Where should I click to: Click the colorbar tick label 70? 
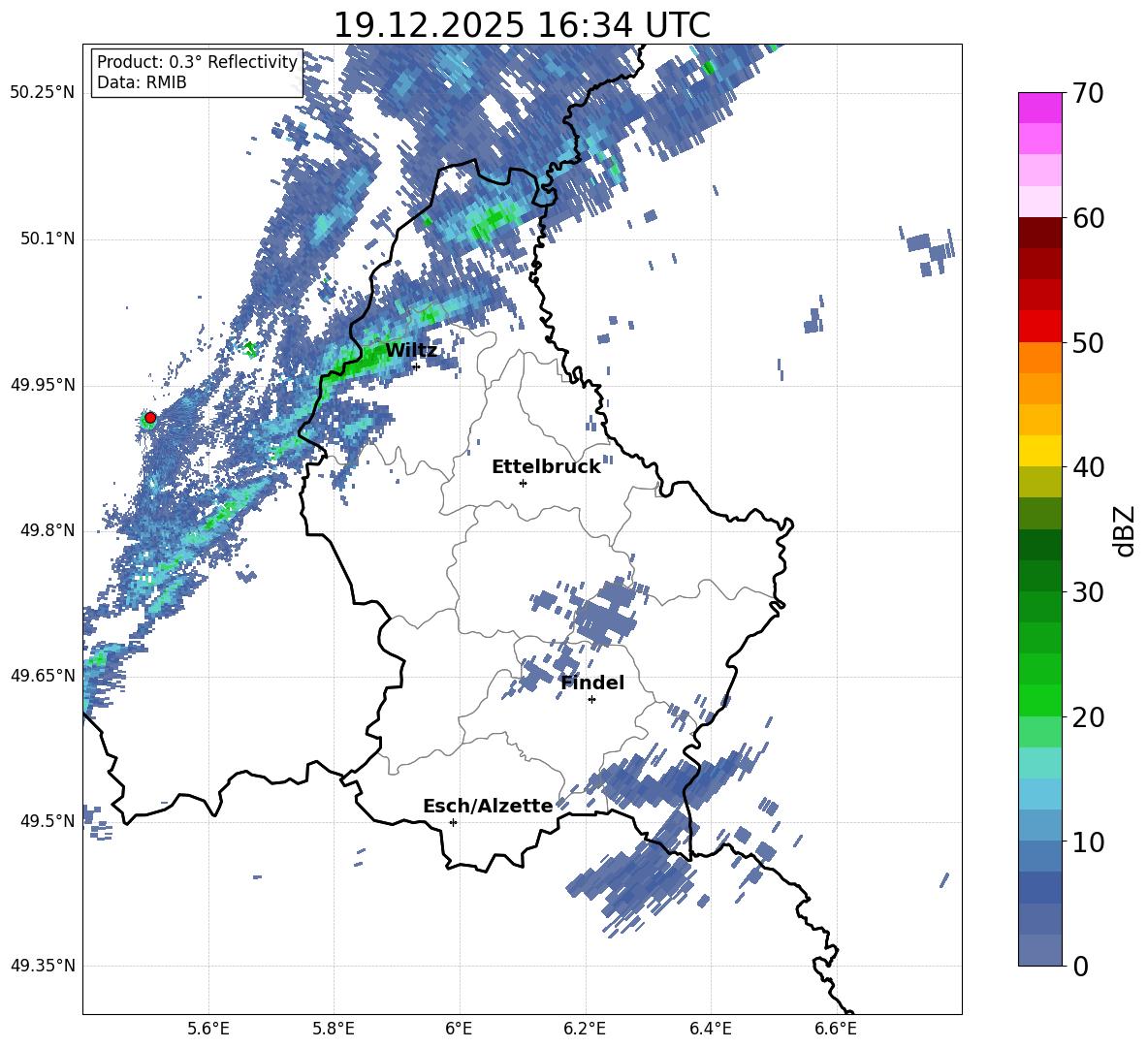pyautogui.click(x=1088, y=93)
